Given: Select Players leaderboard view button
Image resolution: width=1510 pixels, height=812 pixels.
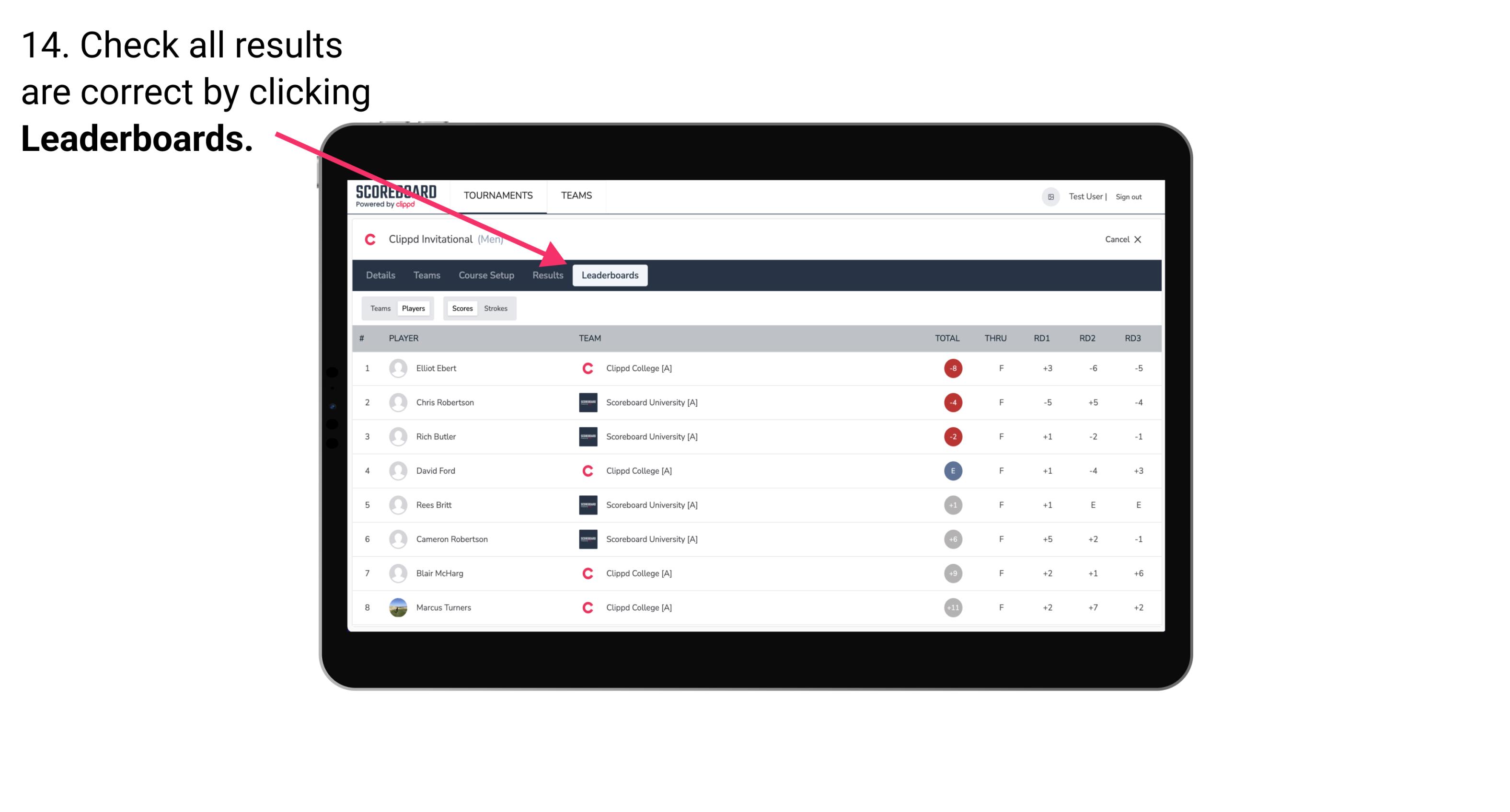Looking at the screenshot, I should coord(413,308).
